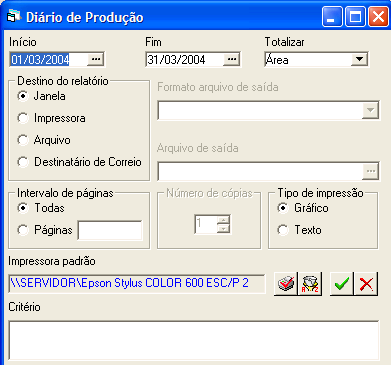Increase Número de cópias with up arrow
Screen dimensions: 391x365
click(x=223, y=219)
